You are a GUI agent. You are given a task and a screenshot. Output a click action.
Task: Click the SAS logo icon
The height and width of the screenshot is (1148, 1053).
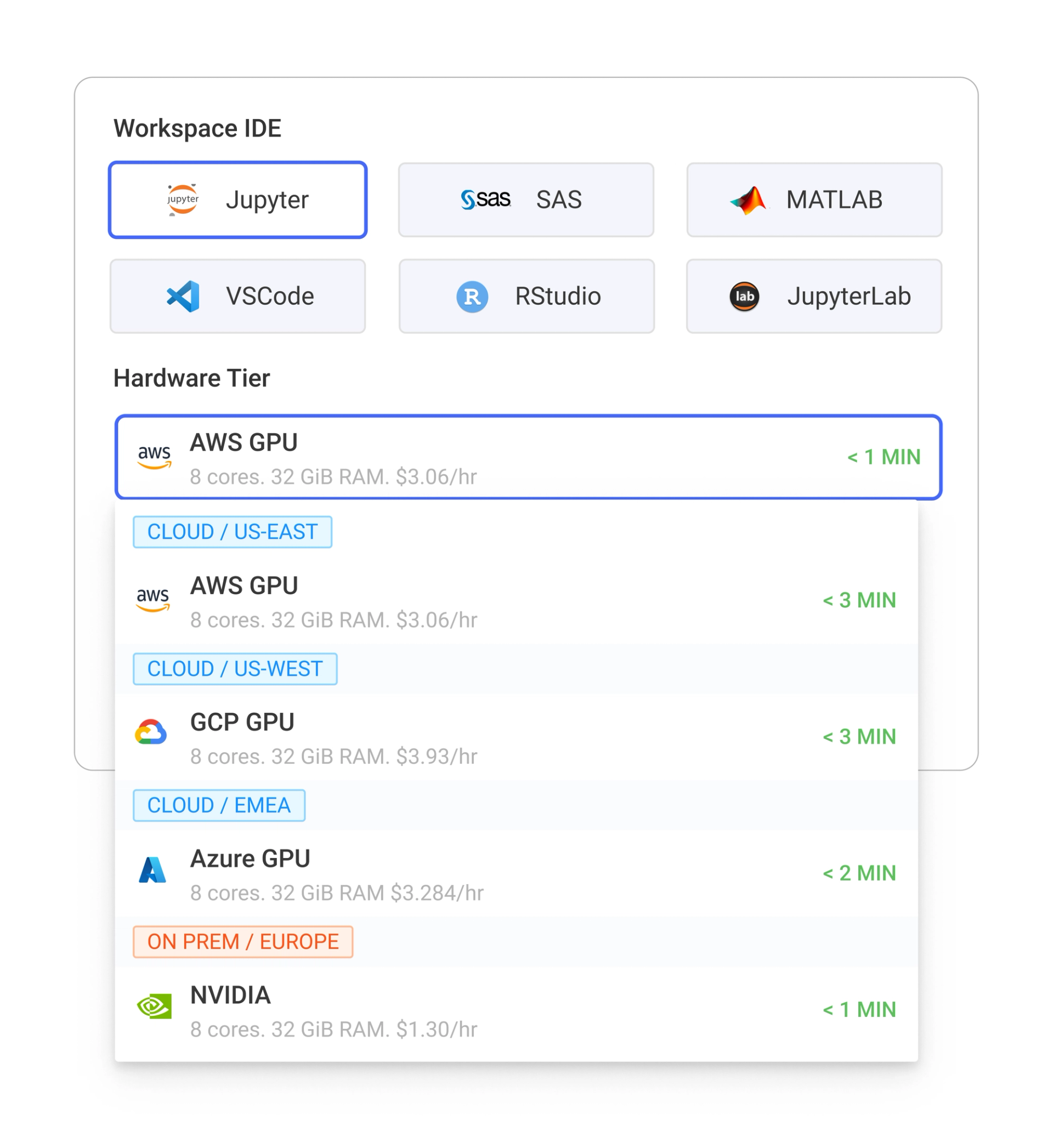click(485, 200)
